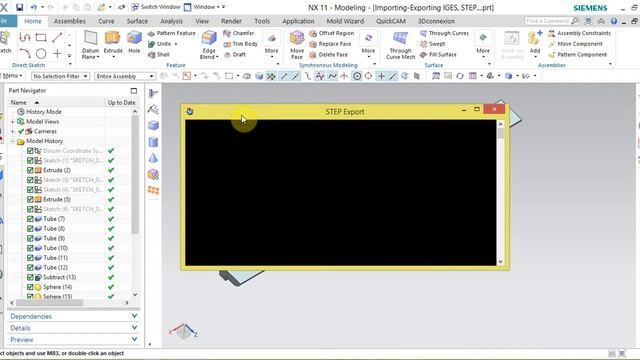The width and height of the screenshot is (640, 360).
Task: Click the Menu button on selection bar
Action: (x=11, y=76)
